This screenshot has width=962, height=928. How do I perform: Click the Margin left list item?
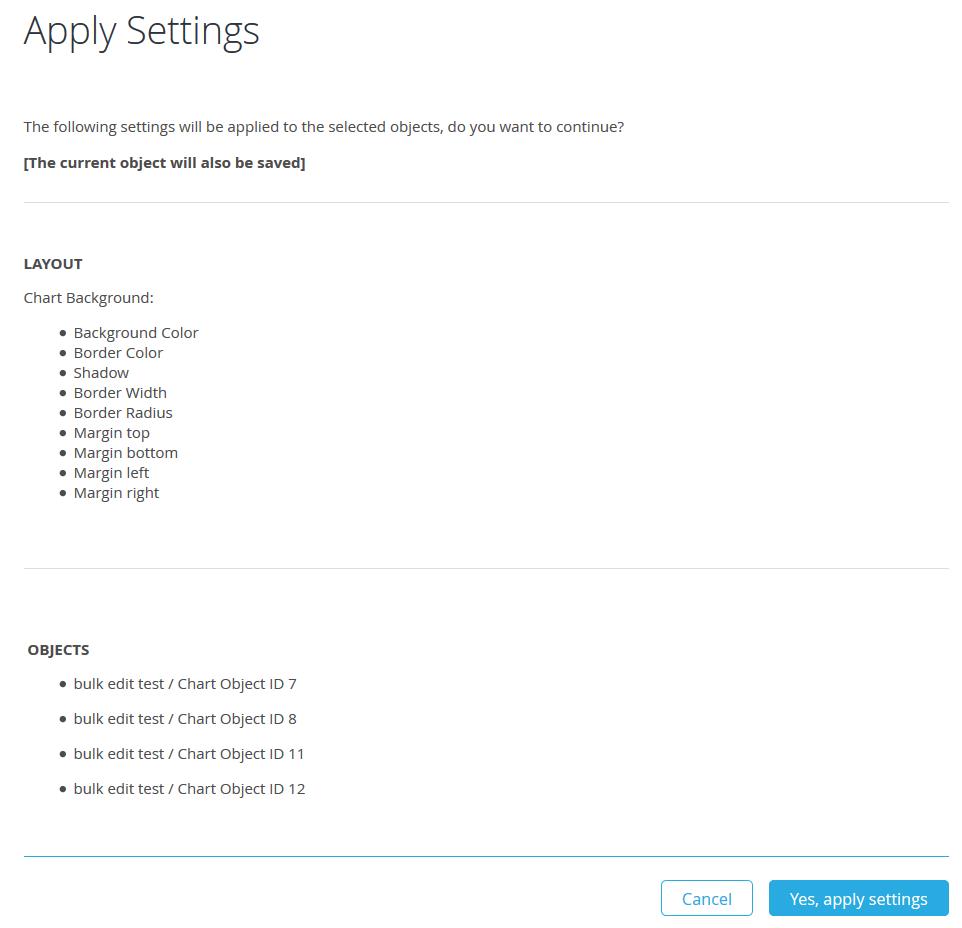[111, 473]
